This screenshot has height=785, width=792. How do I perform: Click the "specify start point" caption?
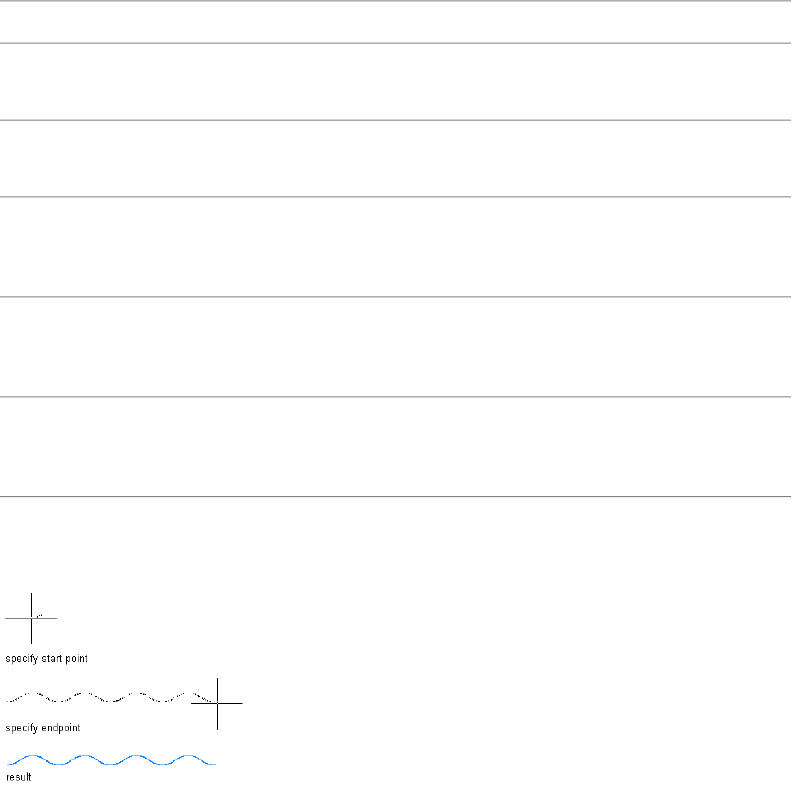coord(46,659)
